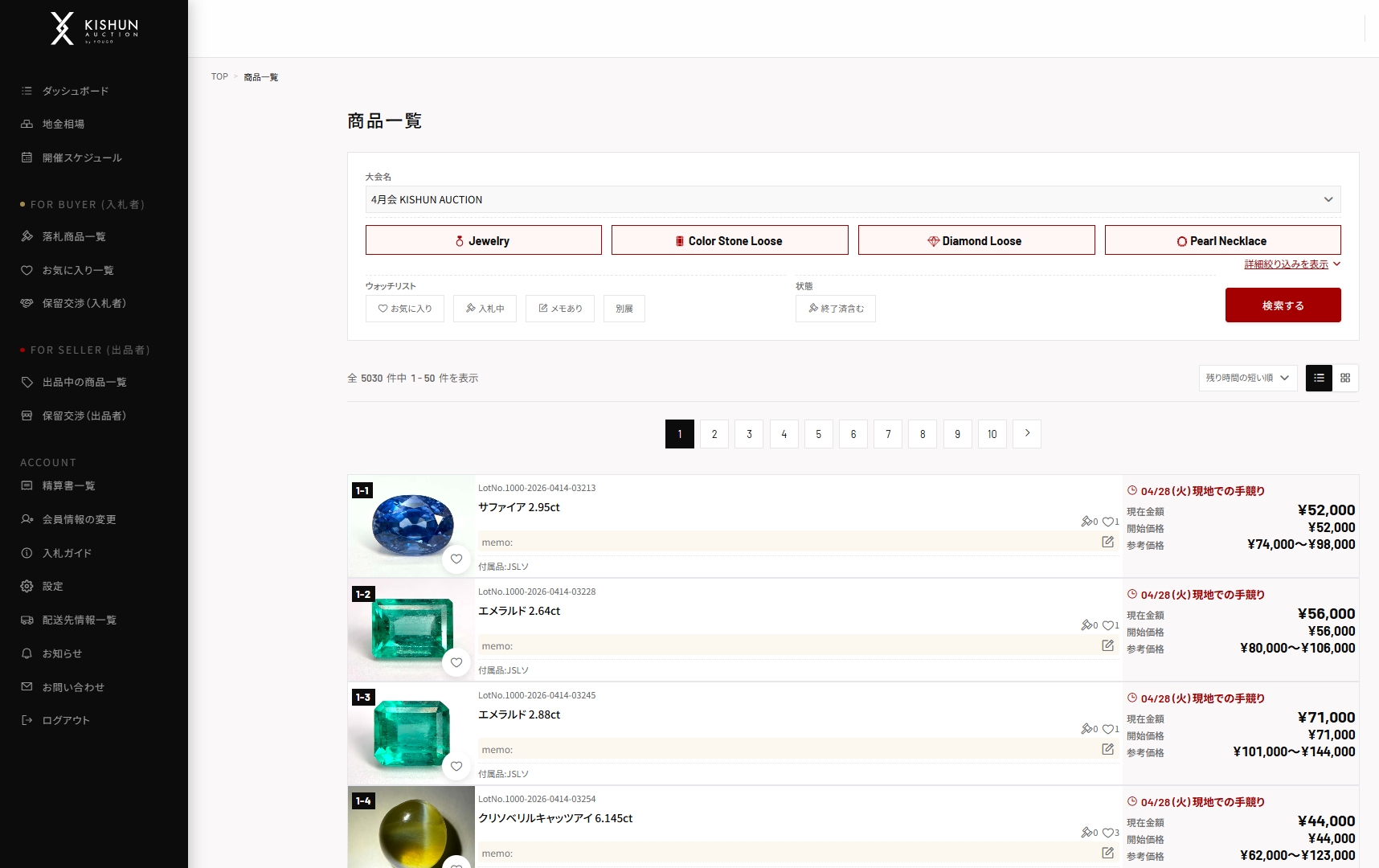Open the 残り時間の短い順 sort dropdown

tap(1247, 378)
